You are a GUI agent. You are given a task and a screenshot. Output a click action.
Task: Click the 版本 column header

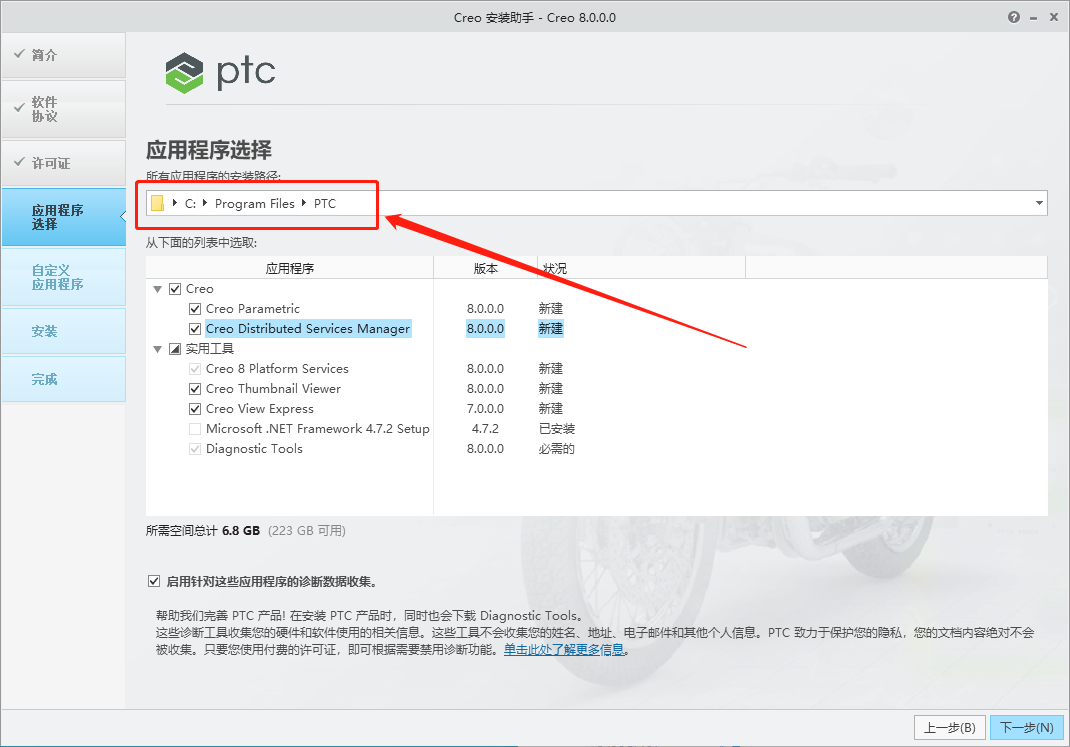(485, 268)
